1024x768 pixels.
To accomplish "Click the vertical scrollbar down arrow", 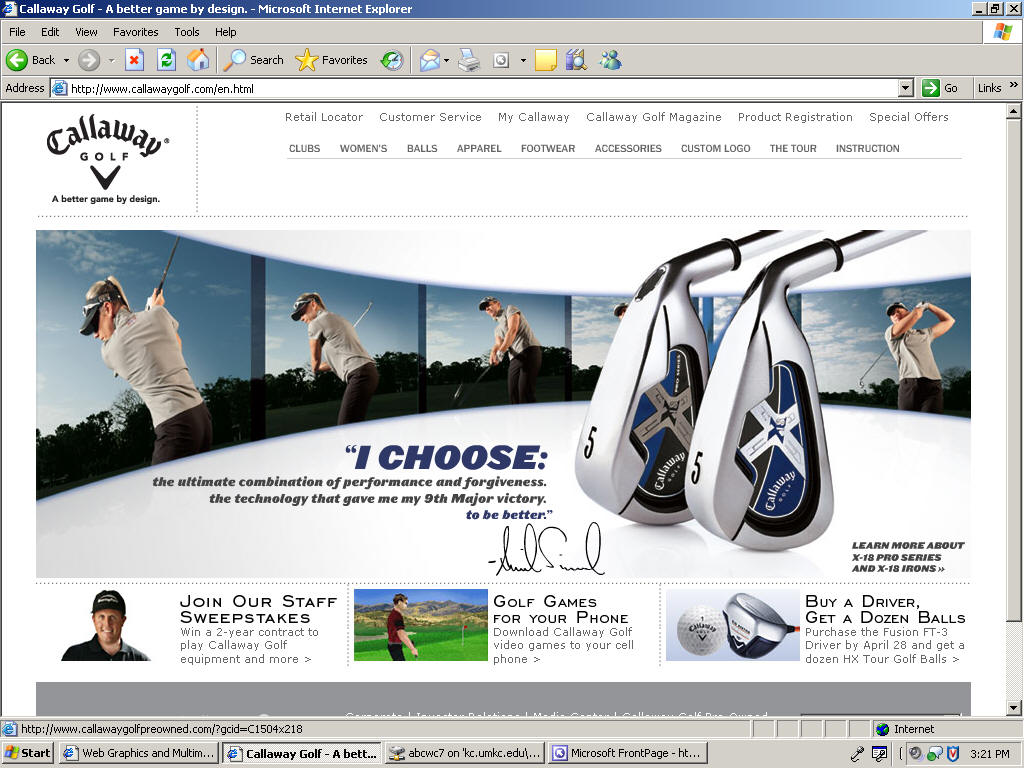I will (1014, 707).
